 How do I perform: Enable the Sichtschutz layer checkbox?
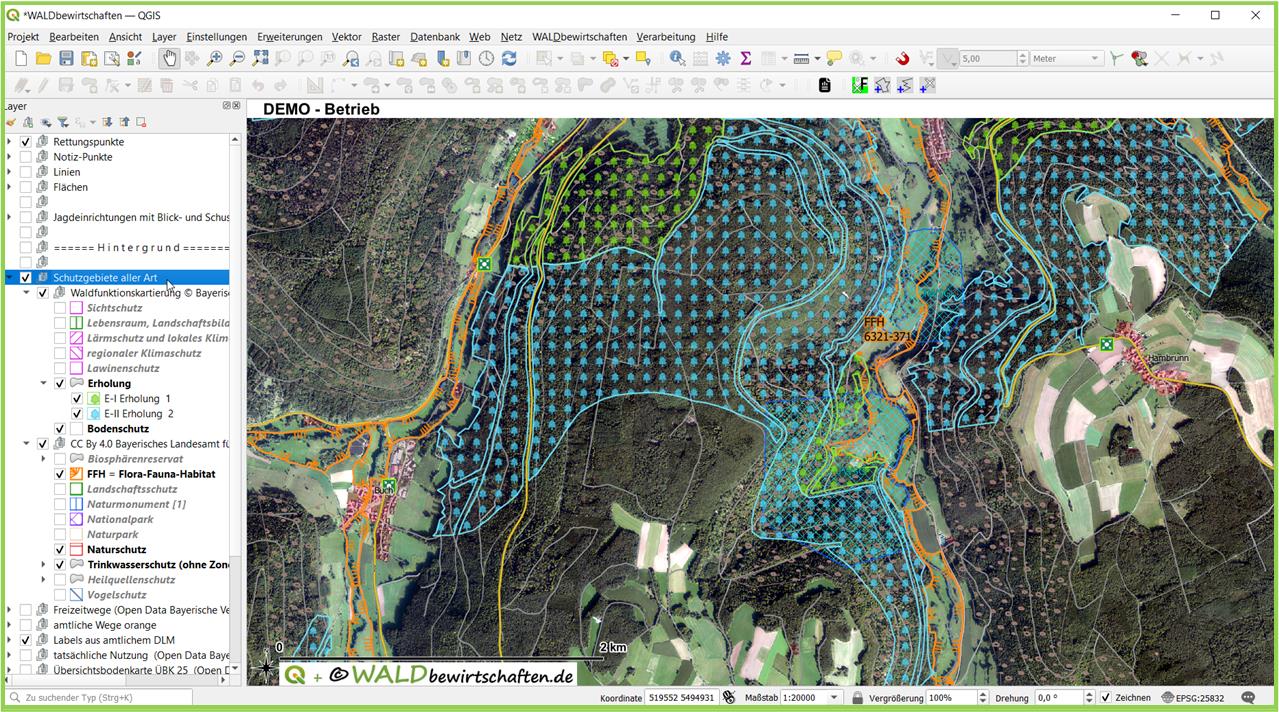[60, 308]
